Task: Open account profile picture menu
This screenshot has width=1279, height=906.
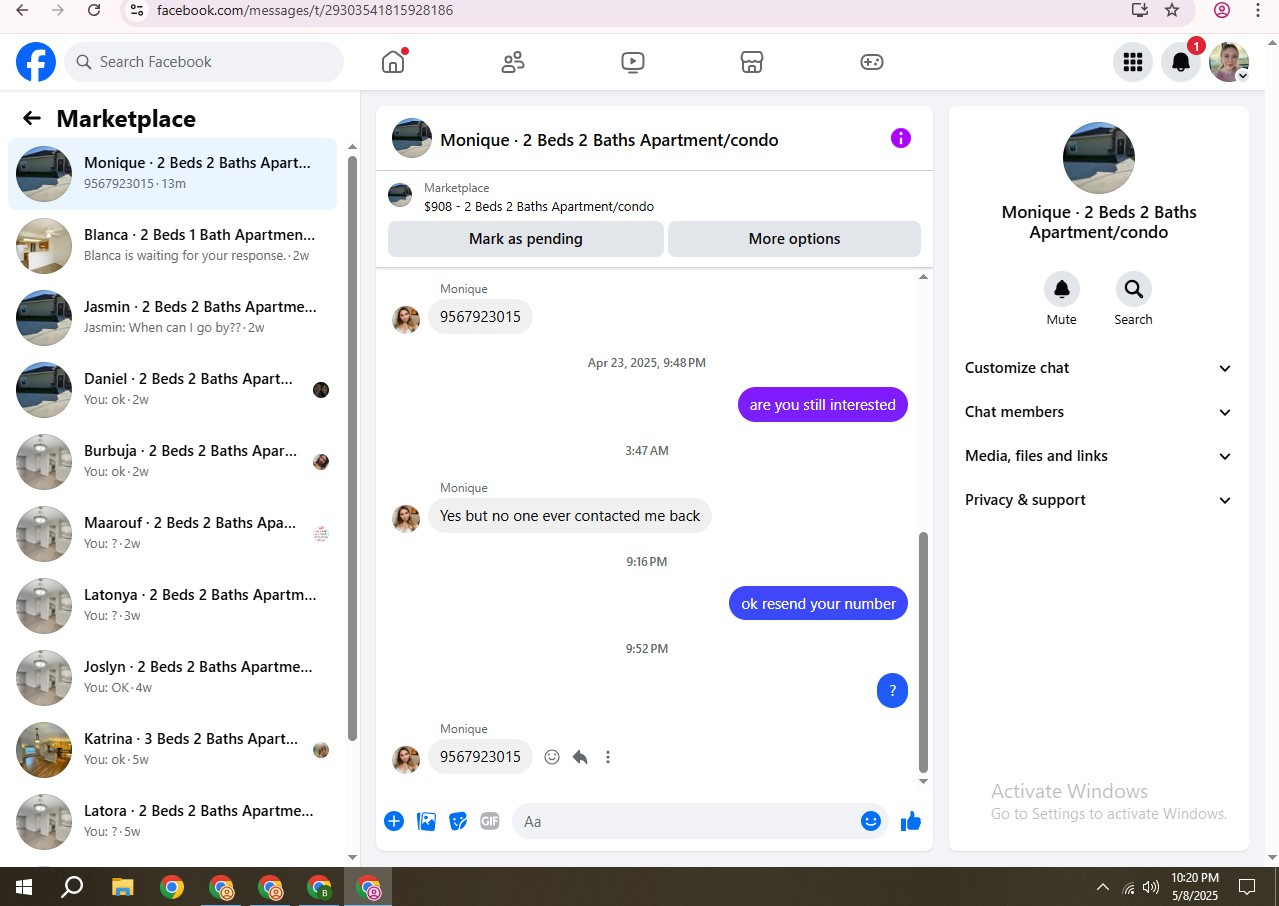Action: pos(1229,62)
